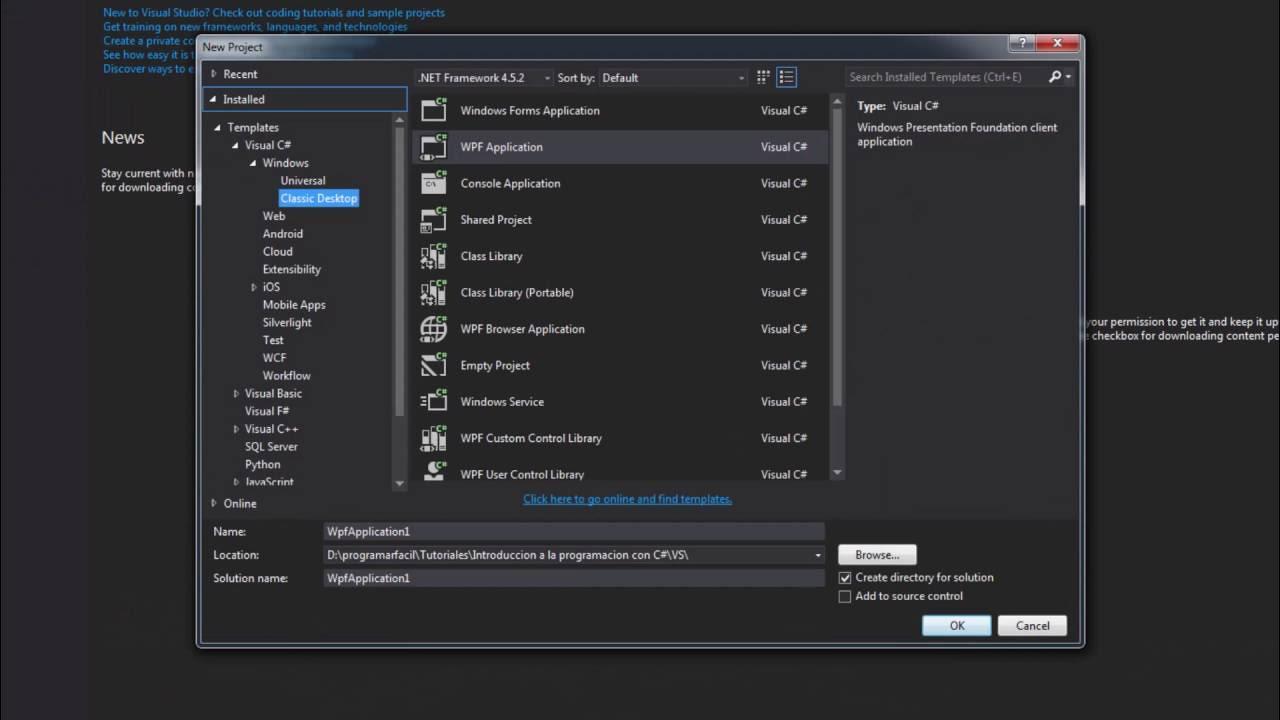
Task: Expand the Visual Basic tree node
Action: 236,394
